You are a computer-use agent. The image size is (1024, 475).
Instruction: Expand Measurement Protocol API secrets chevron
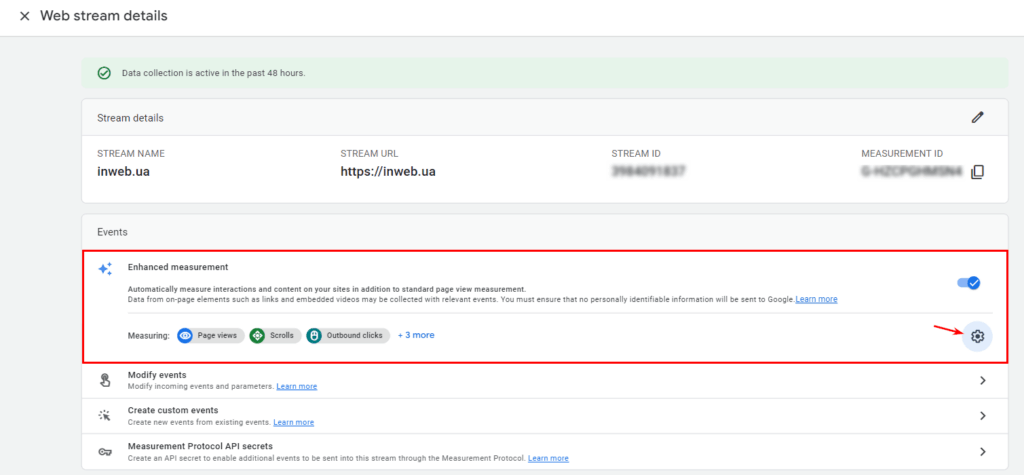pyautogui.click(x=983, y=451)
